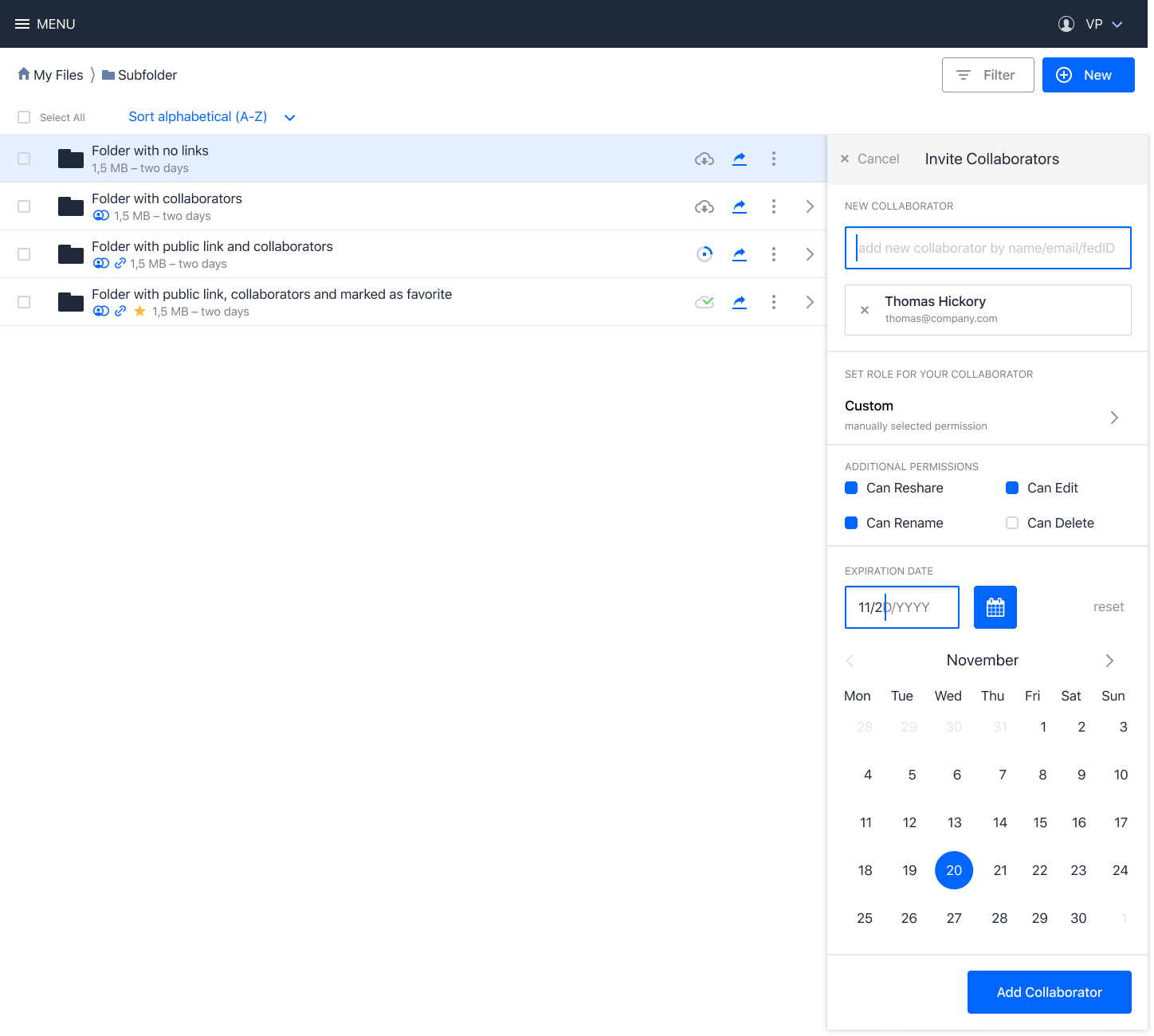Expand the VP user account menu

pos(1091,24)
